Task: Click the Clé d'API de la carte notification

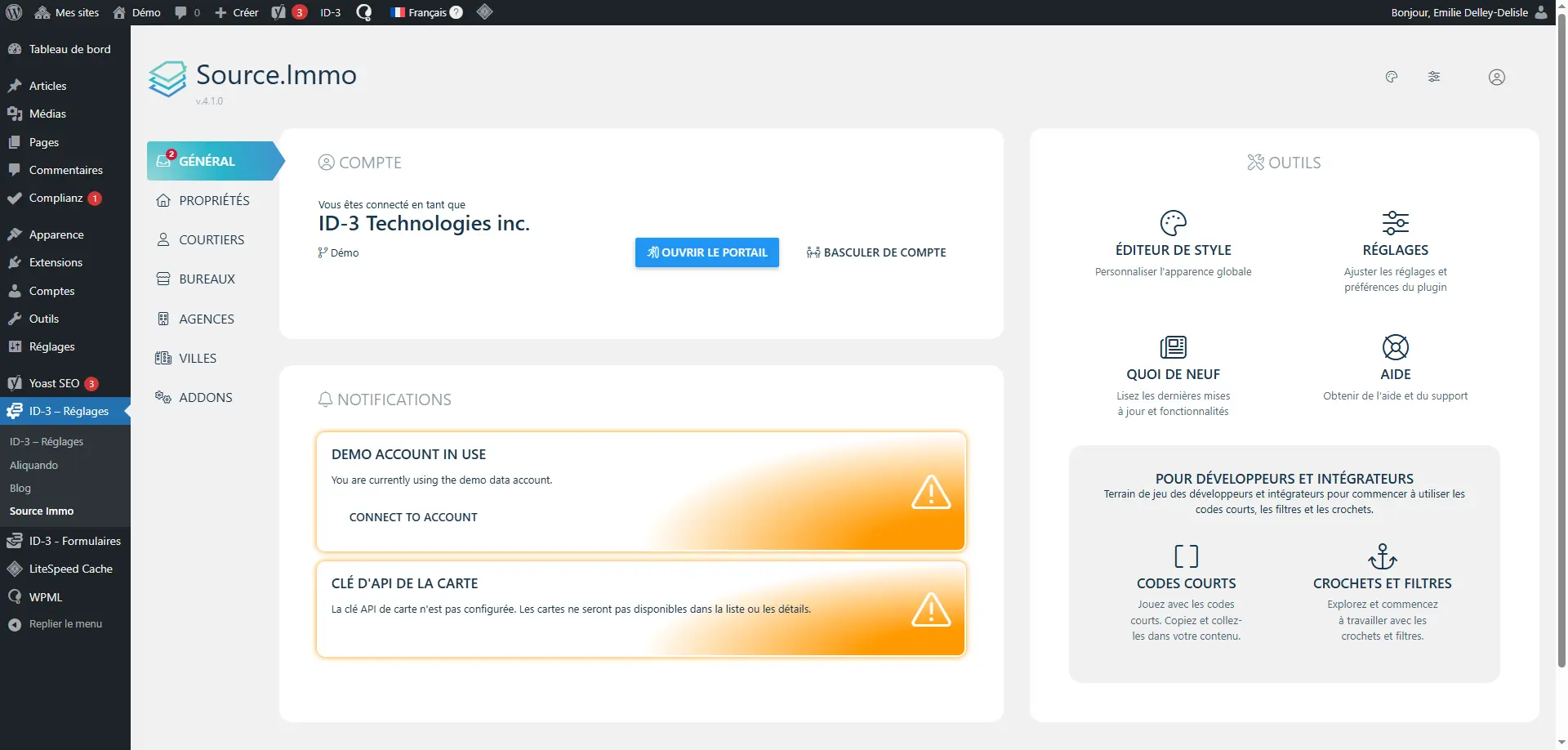Action: 641,609
